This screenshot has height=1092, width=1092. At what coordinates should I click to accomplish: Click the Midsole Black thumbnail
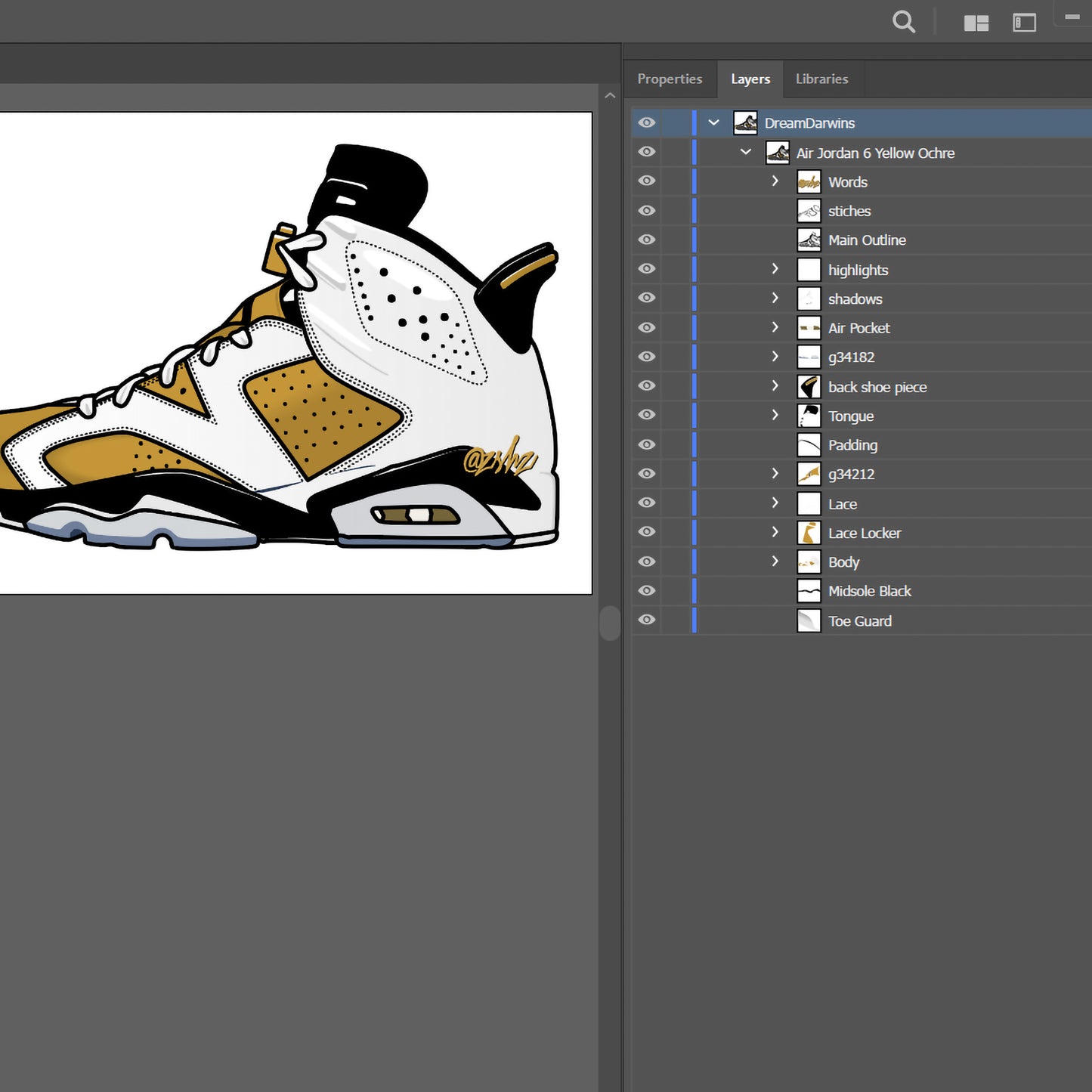(809, 591)
